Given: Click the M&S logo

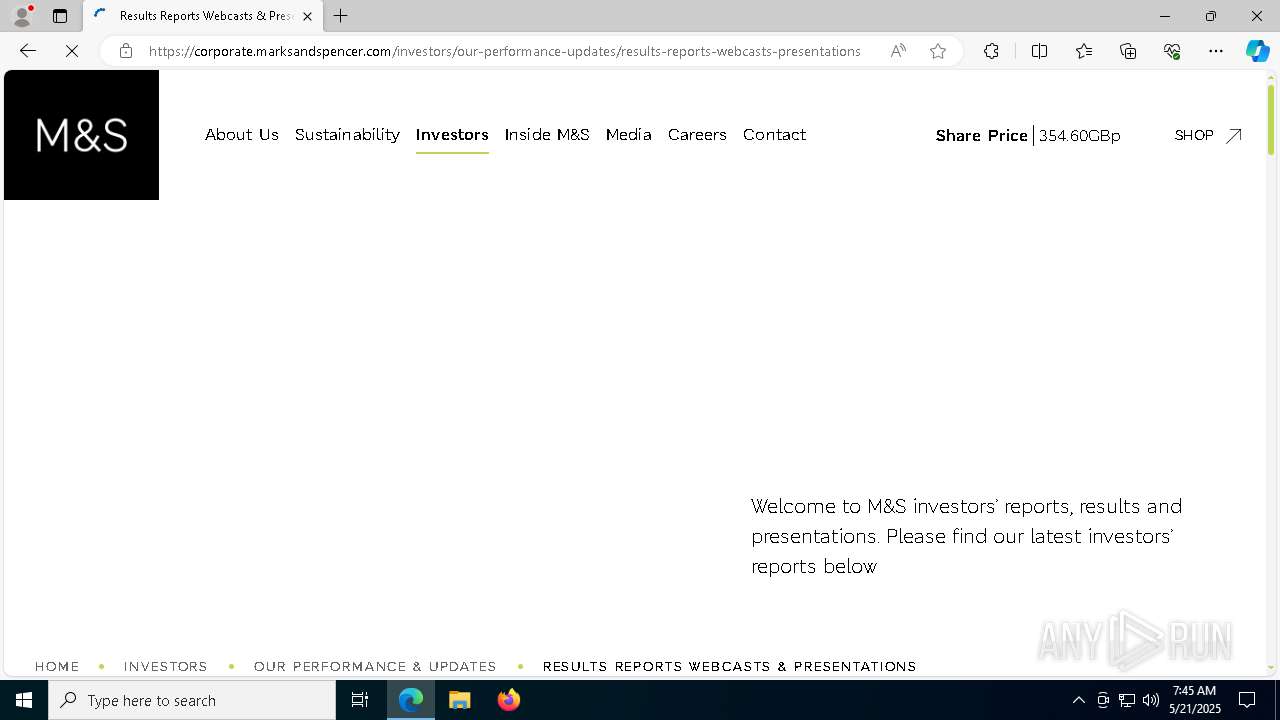Looking at the screenshot, I should [81, 135].
